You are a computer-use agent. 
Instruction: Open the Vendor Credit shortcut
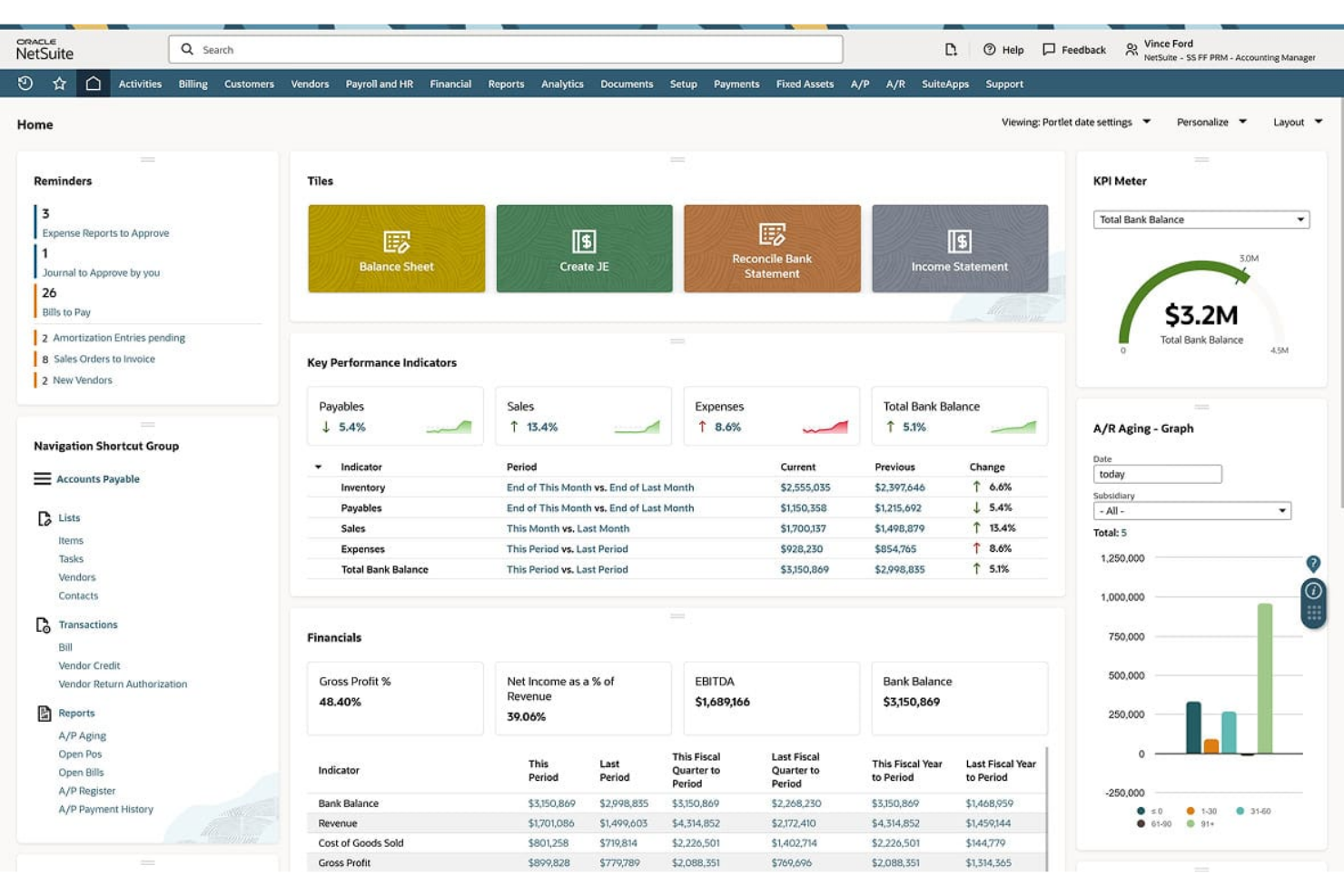coord(89,665)
